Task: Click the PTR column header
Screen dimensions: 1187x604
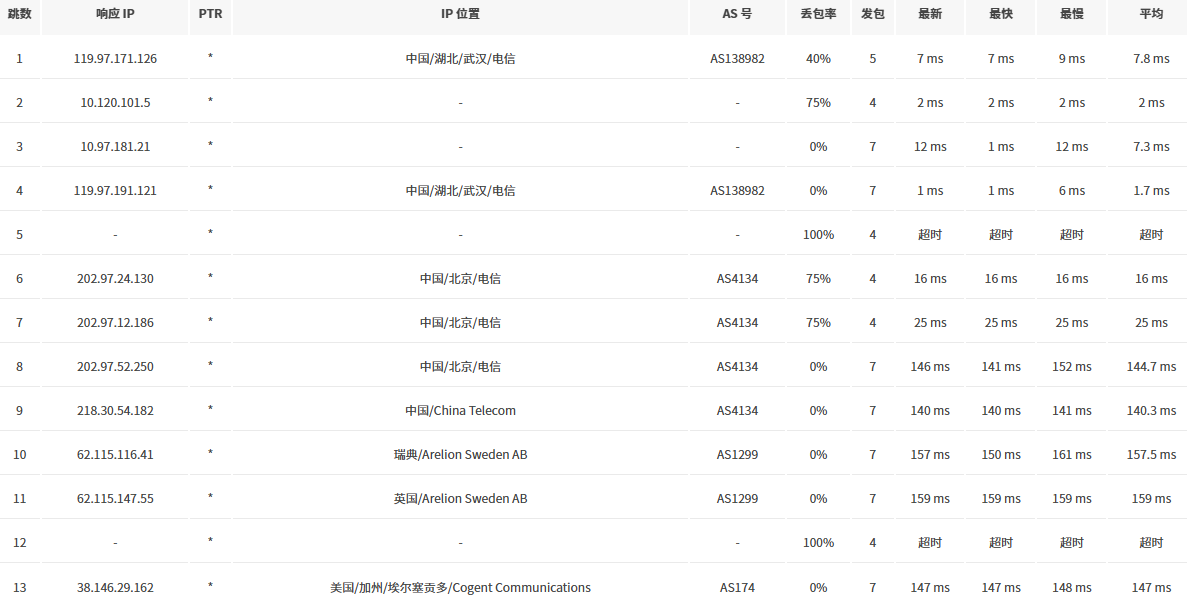Action: tap(210, 14)
